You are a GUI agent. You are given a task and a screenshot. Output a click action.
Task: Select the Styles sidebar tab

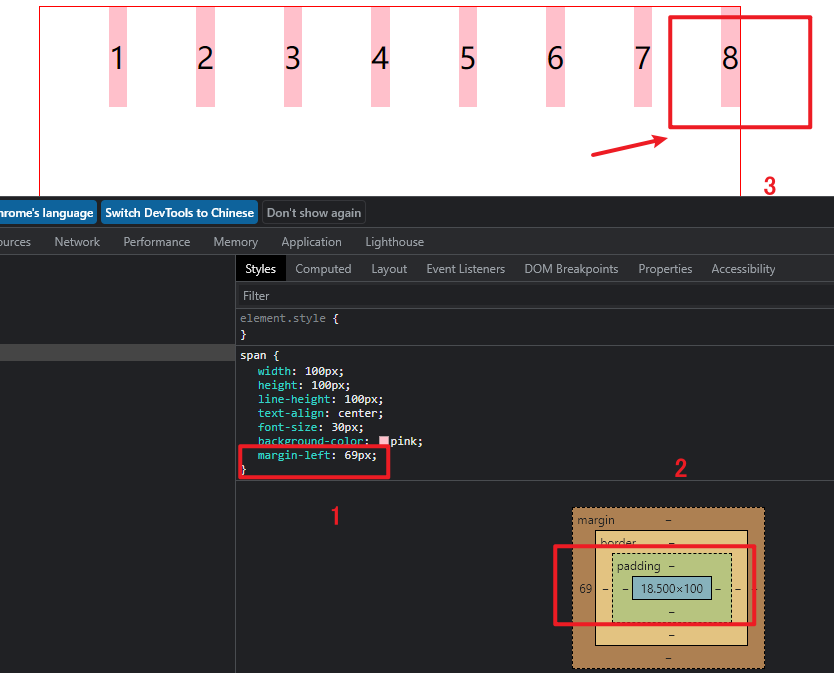(261, 269)
